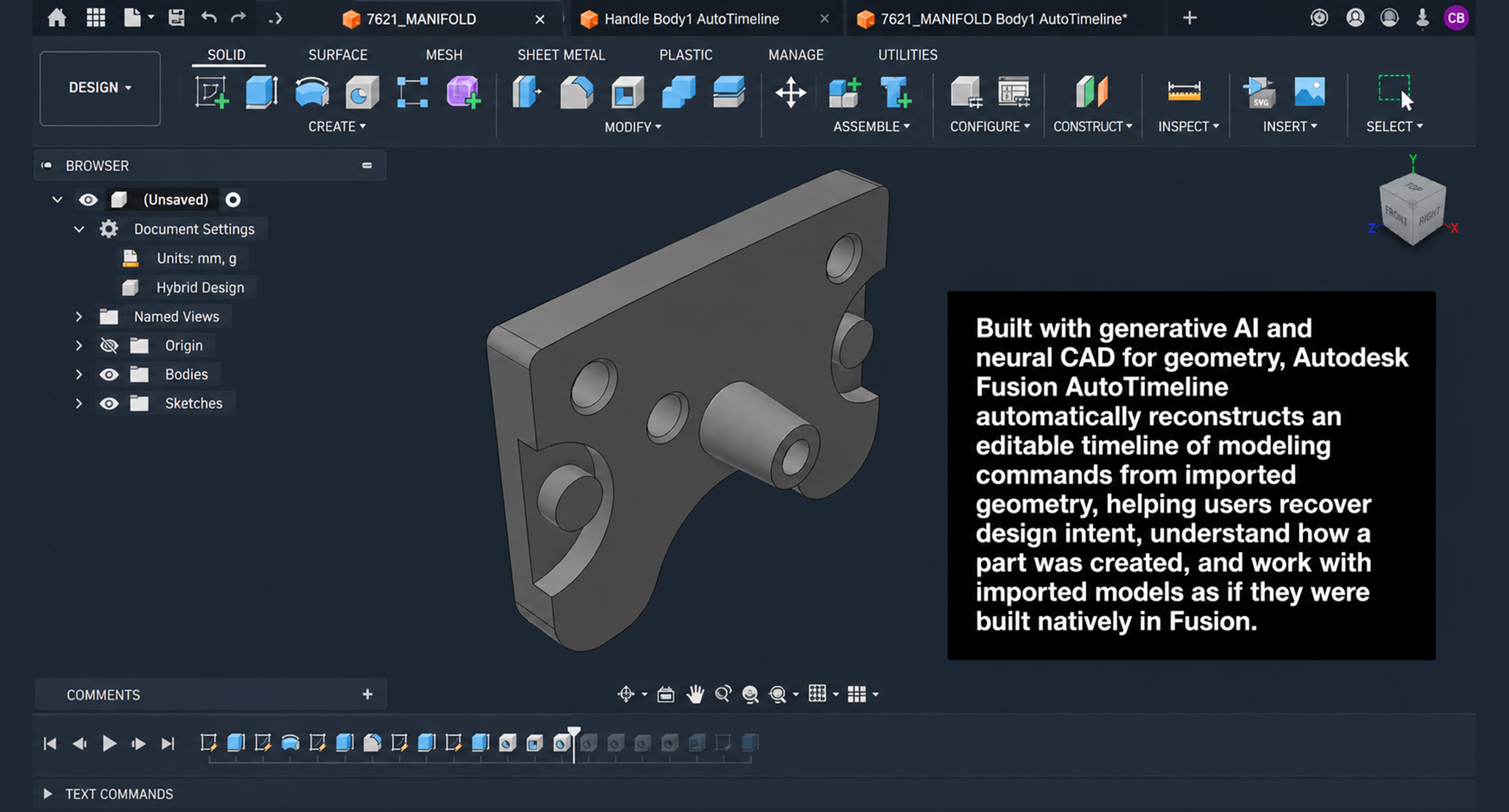1509x812 pixels.
Task: Jump to the timeline start
Action: click(x=50, y=744)
